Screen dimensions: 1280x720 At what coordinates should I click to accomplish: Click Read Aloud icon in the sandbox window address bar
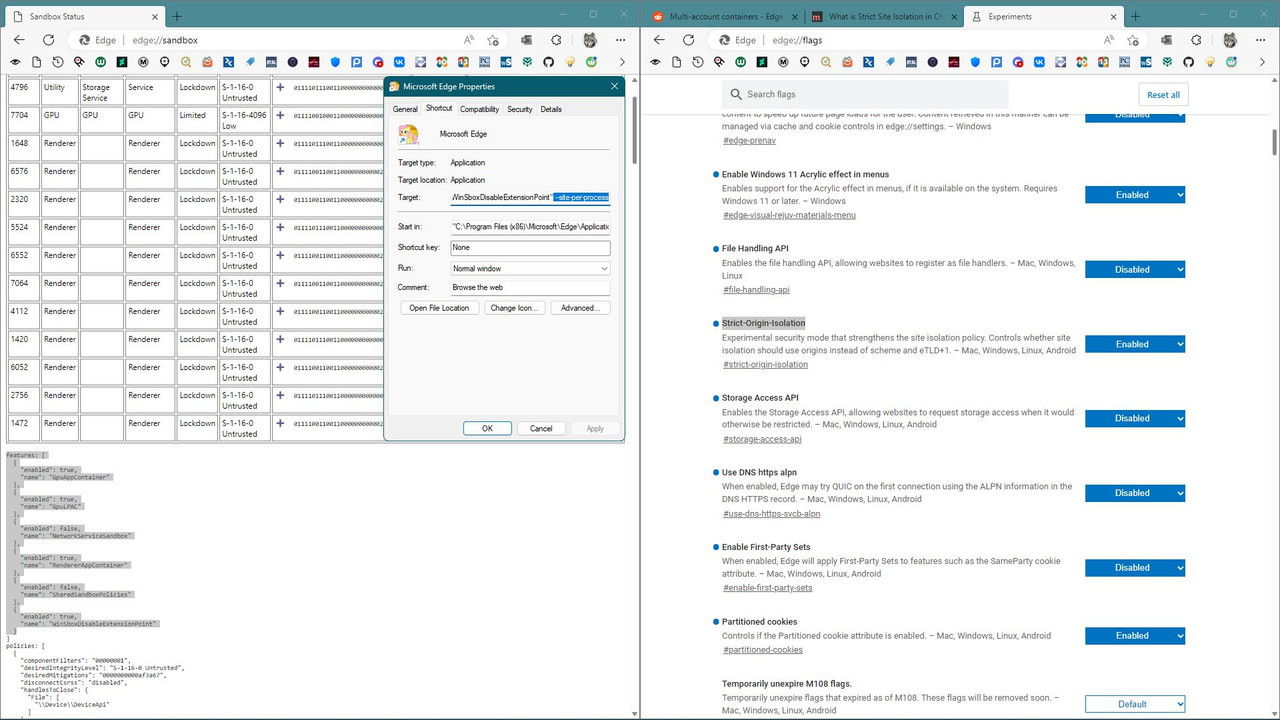(x=469, y=40)
